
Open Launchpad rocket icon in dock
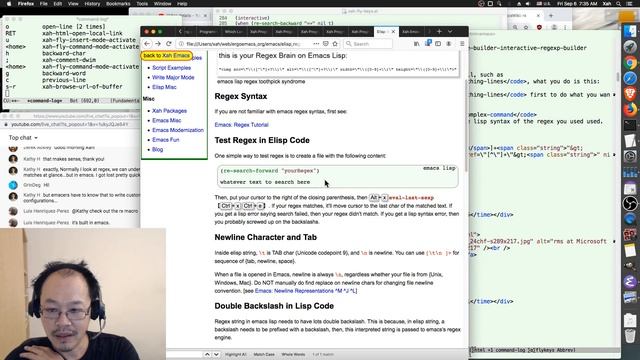pyautogui.click(x=630, y=47)
